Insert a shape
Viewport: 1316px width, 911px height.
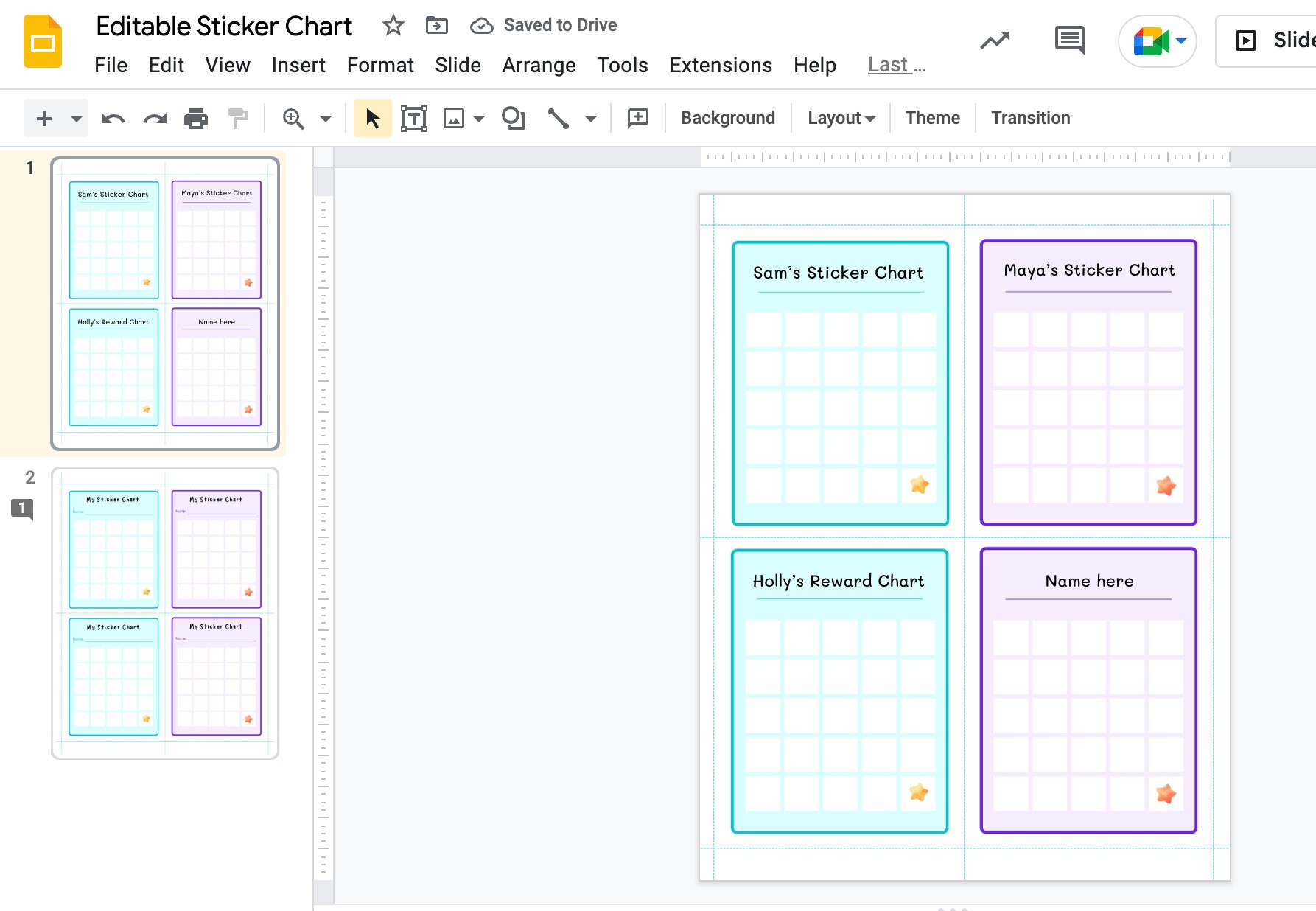[514, 118]
